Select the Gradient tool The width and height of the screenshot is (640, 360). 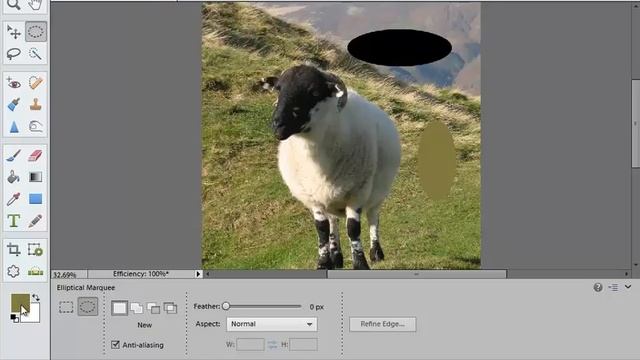[x=36, y=177]
